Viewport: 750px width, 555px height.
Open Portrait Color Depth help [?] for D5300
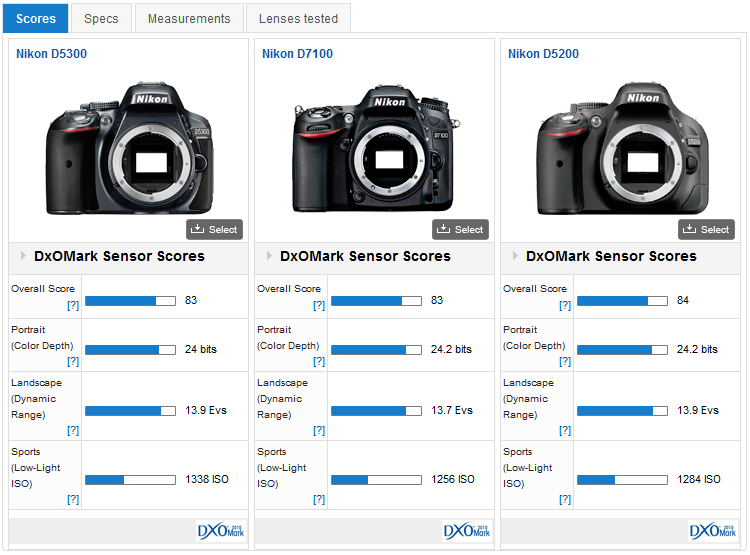pyautogui.click(x=73, y=361)
